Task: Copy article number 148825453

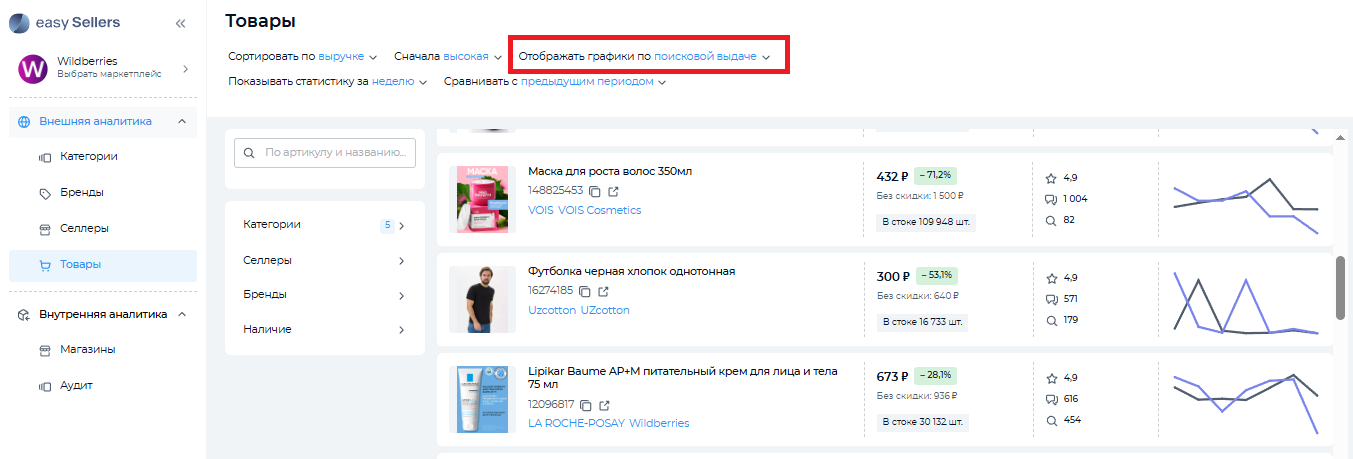Action: (594, 191)
